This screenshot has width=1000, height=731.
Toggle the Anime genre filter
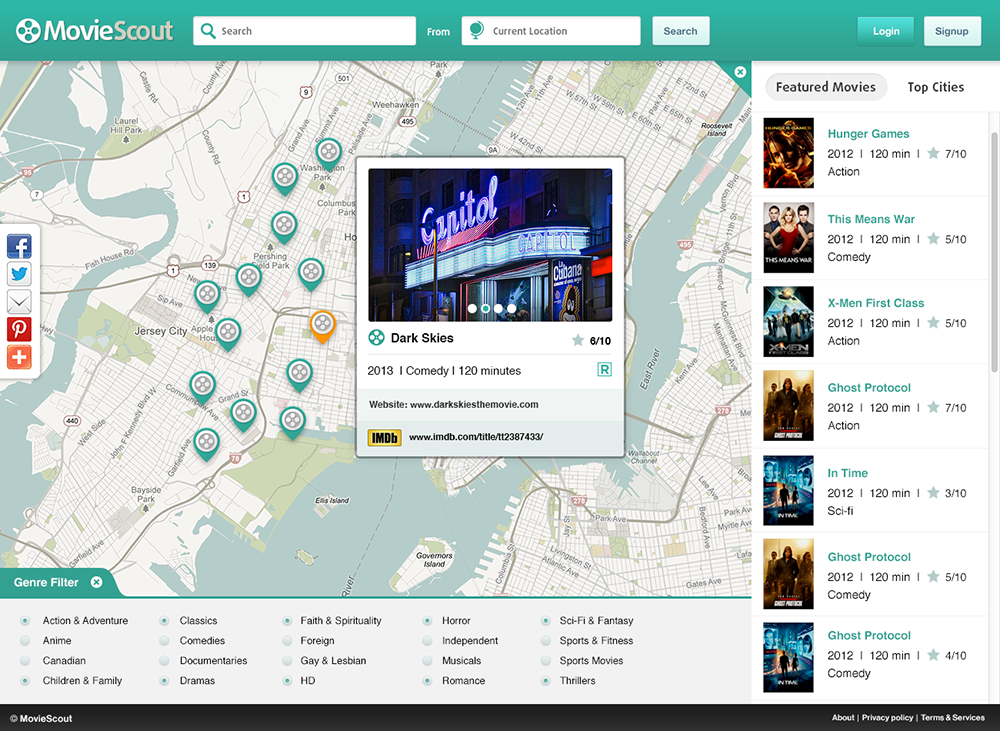point(25,641)
